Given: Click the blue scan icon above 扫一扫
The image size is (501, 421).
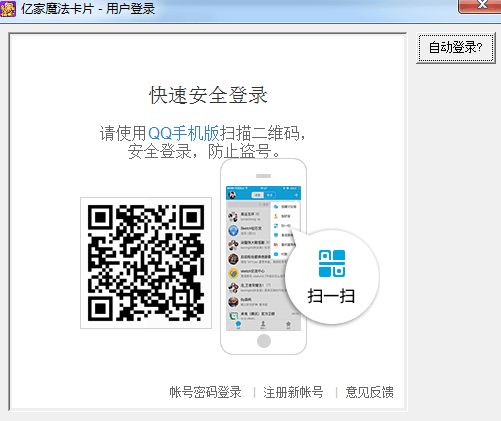Looking at the screenshot, I should click(332, 263).
